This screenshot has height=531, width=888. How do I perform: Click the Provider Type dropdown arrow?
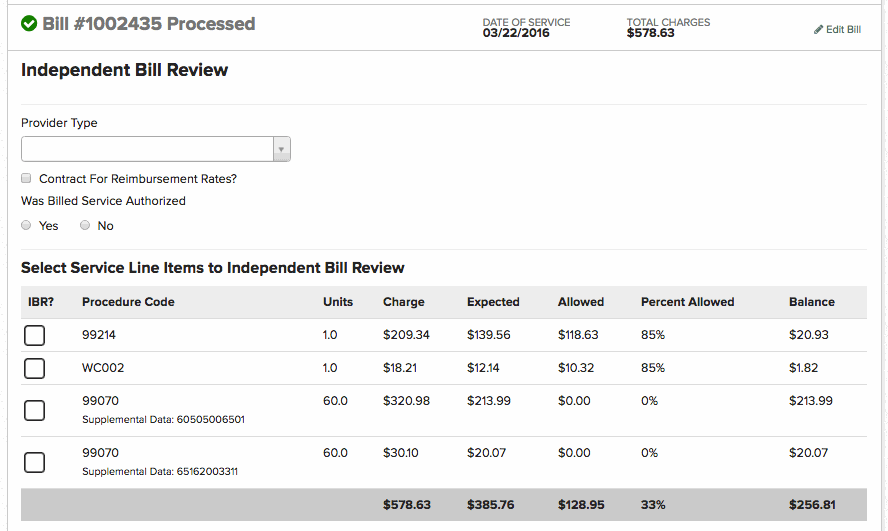[x=282, y=149]
